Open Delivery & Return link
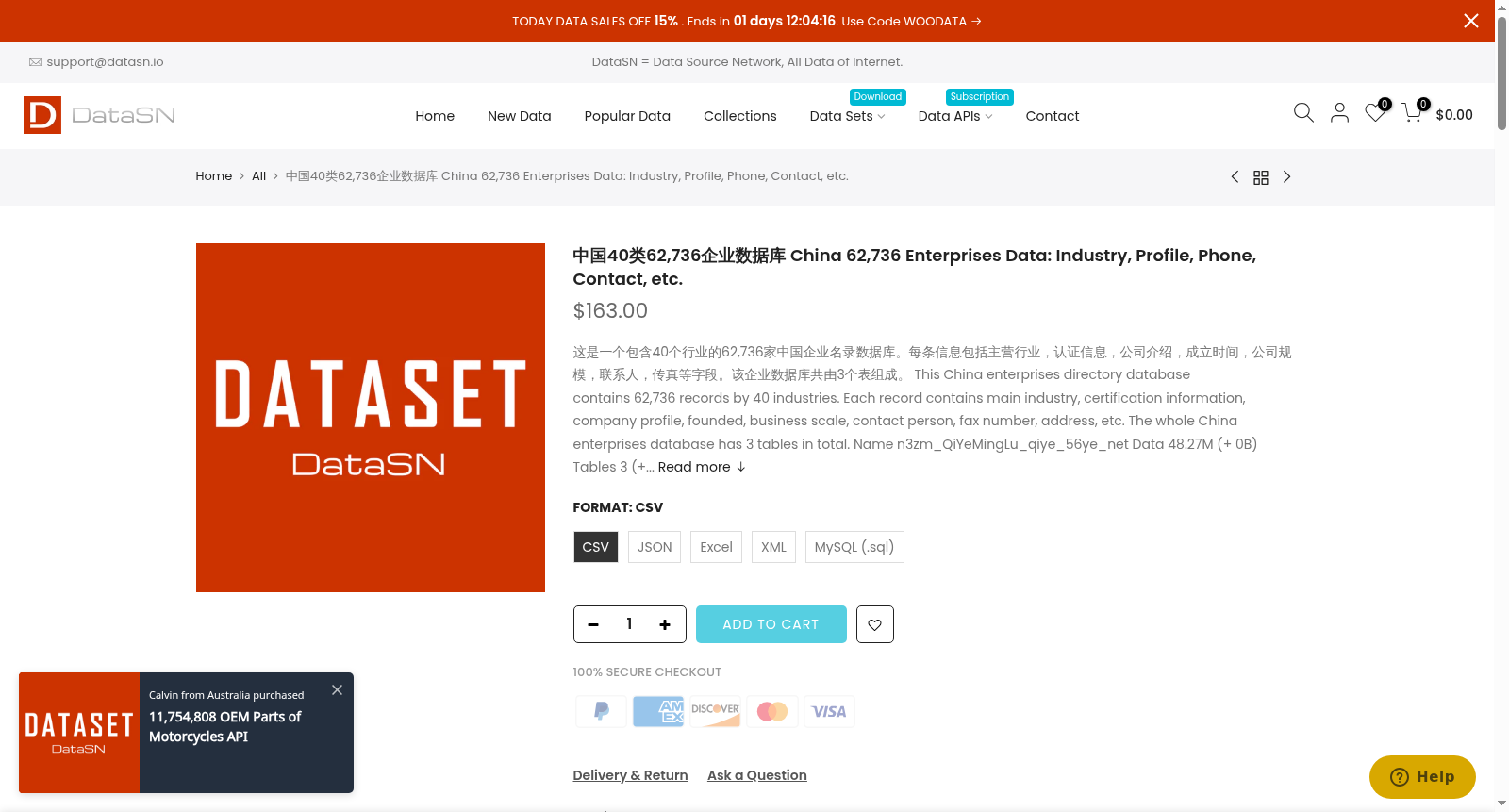The width and height of the screenshot is (1509, 812). 630,775
